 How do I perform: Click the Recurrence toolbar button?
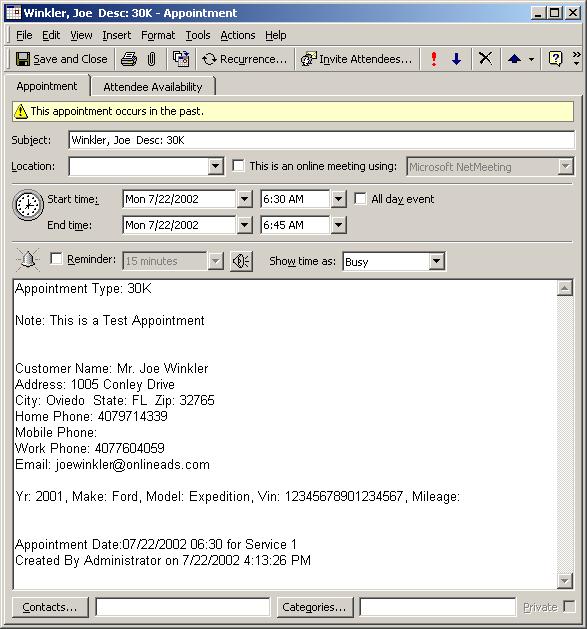(244, 59)
